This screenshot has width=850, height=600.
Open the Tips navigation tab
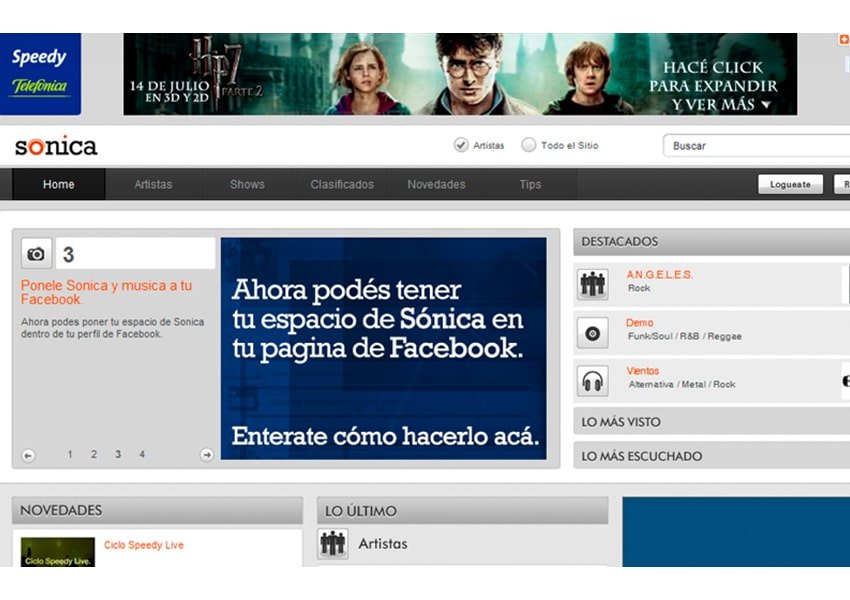530,184
